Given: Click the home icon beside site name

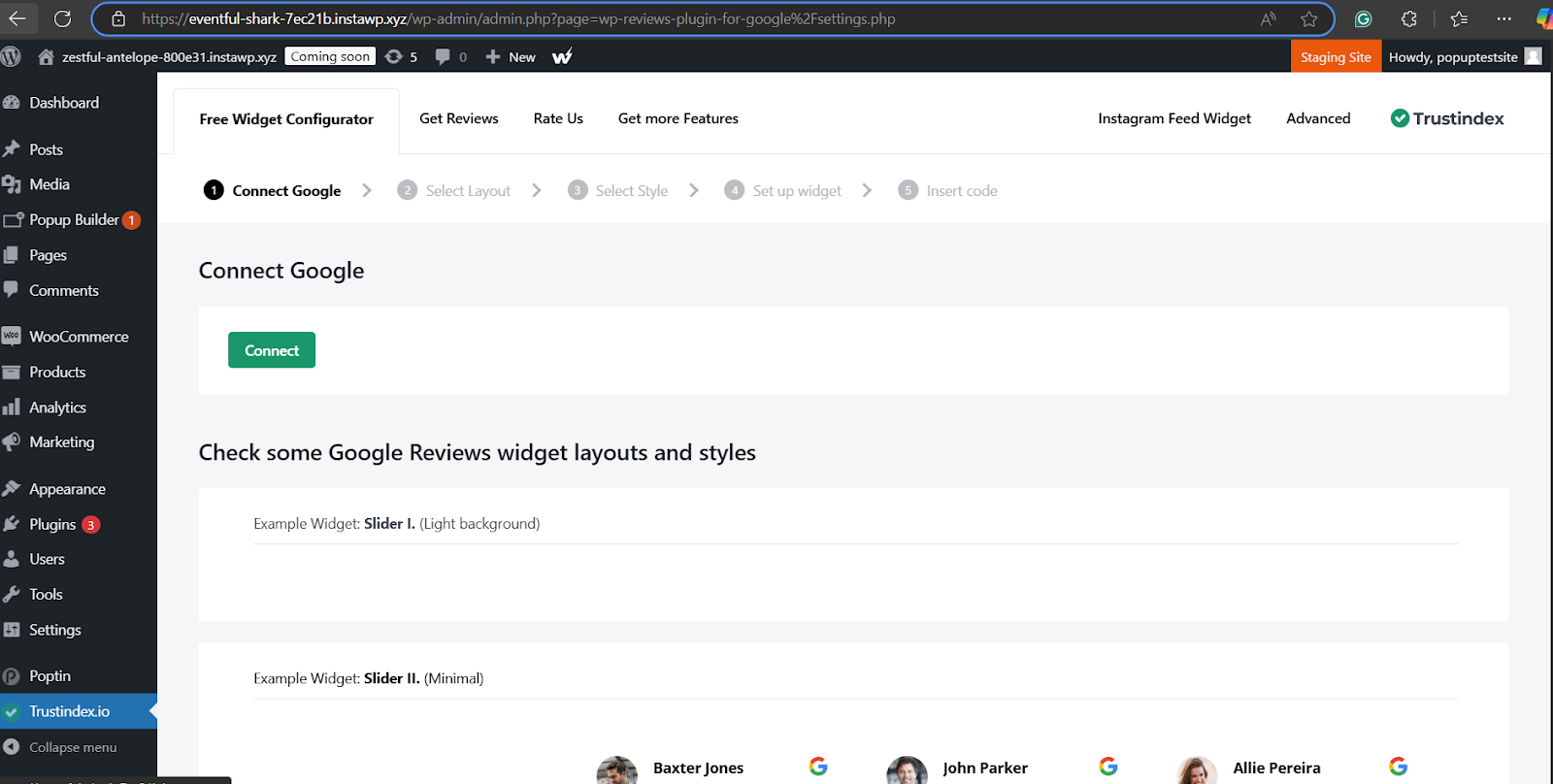Looking at the screenshot, I should click(46, 56).
